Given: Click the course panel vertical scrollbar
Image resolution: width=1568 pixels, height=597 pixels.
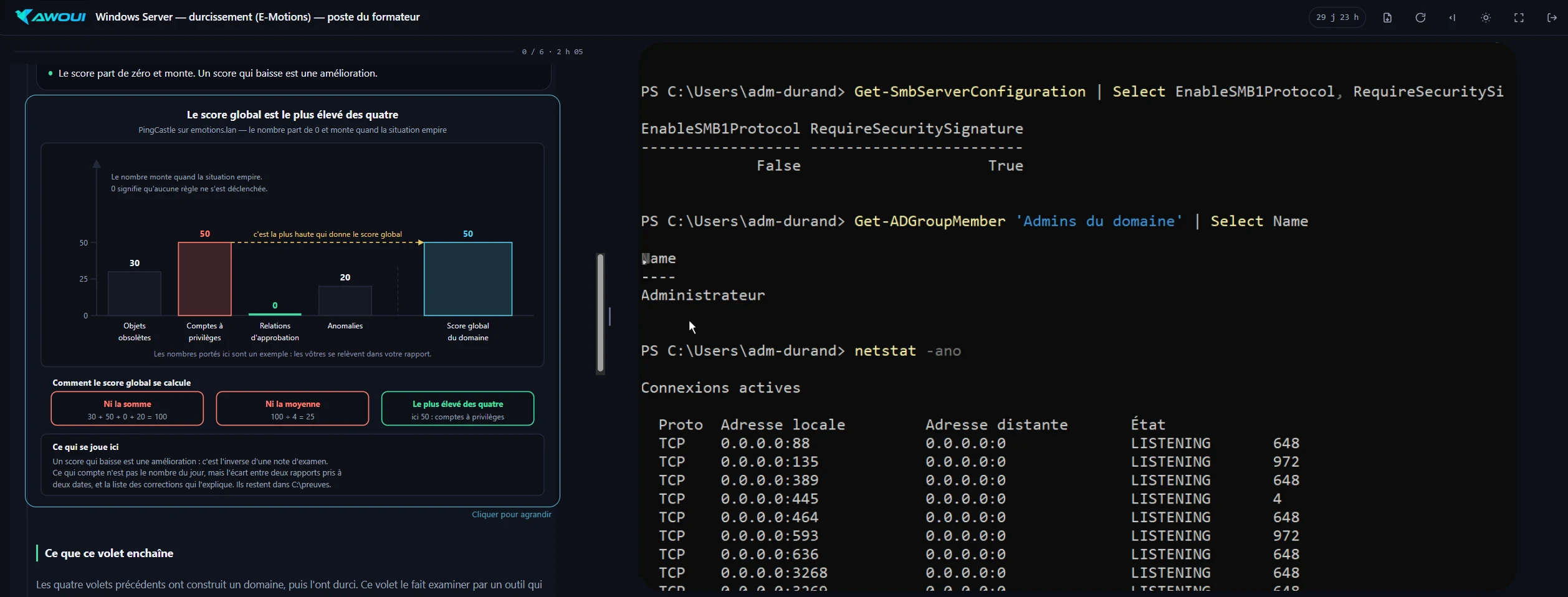Looking at the screenshot, I should (x=600, y=313).
